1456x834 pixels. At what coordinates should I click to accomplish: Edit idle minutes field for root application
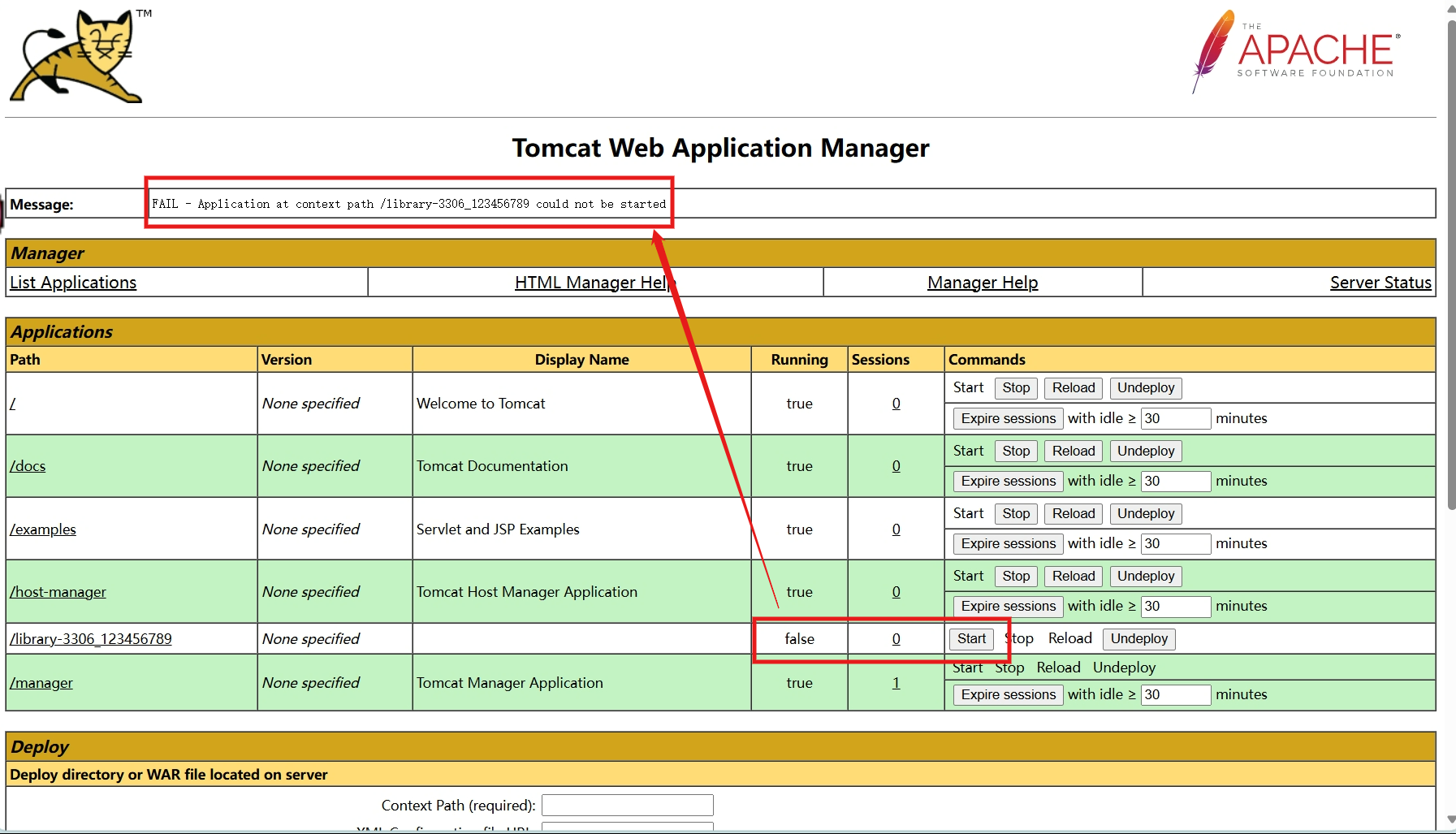coord(1176,418)
